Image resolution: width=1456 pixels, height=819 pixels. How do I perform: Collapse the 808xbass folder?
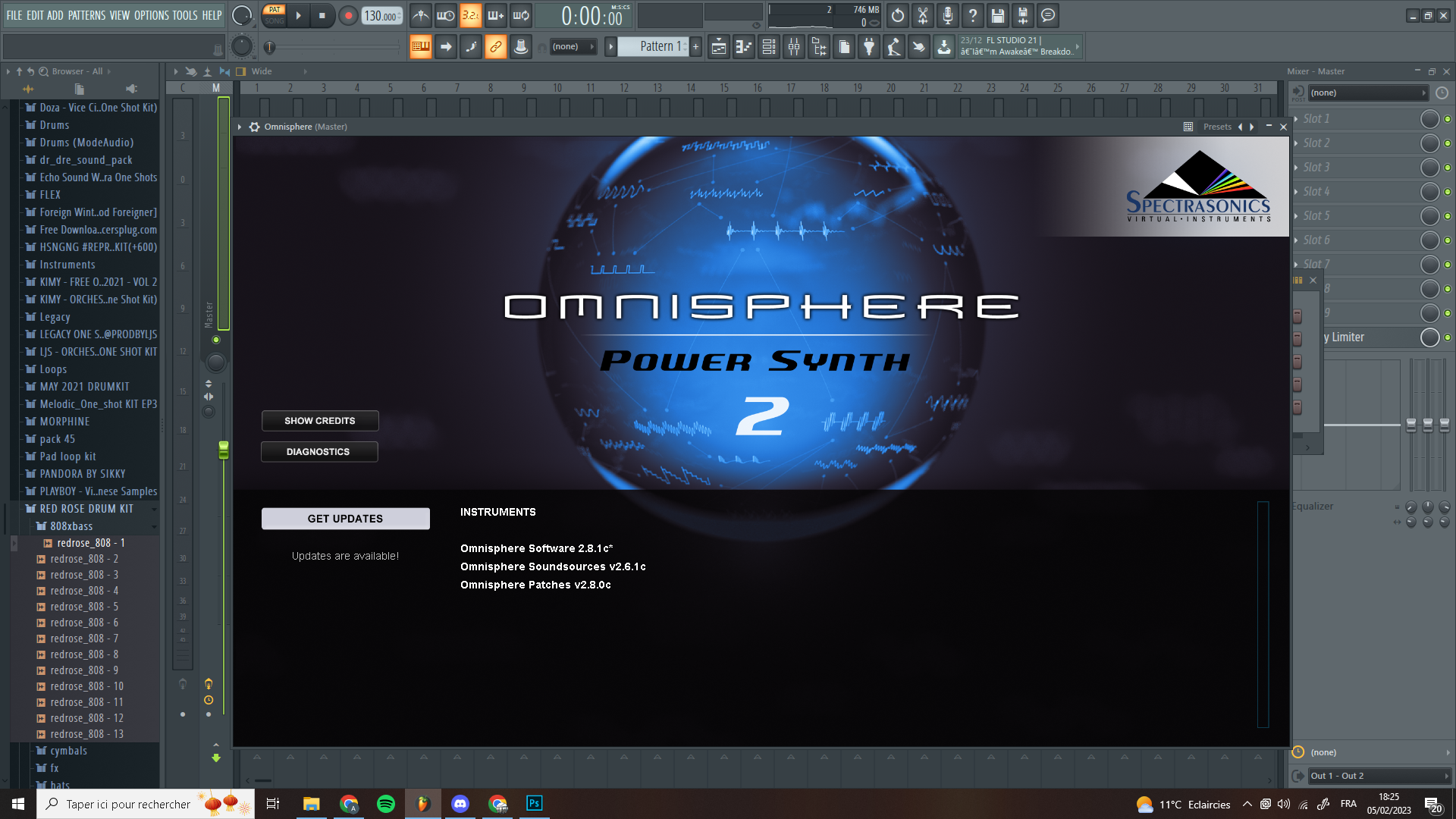click(x=71, y=526)
